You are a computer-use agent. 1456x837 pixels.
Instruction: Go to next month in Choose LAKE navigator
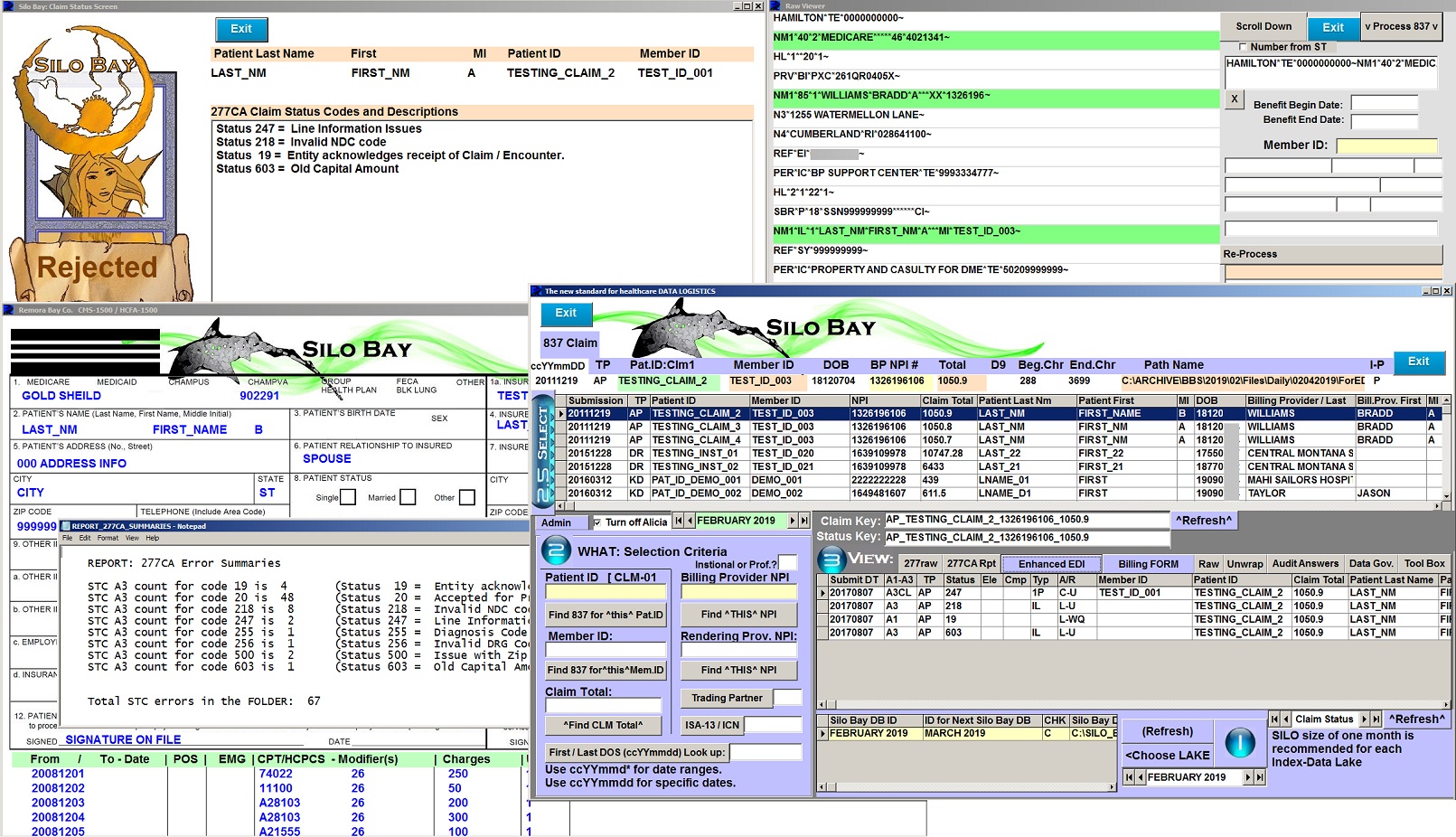tap(1248, 777)
